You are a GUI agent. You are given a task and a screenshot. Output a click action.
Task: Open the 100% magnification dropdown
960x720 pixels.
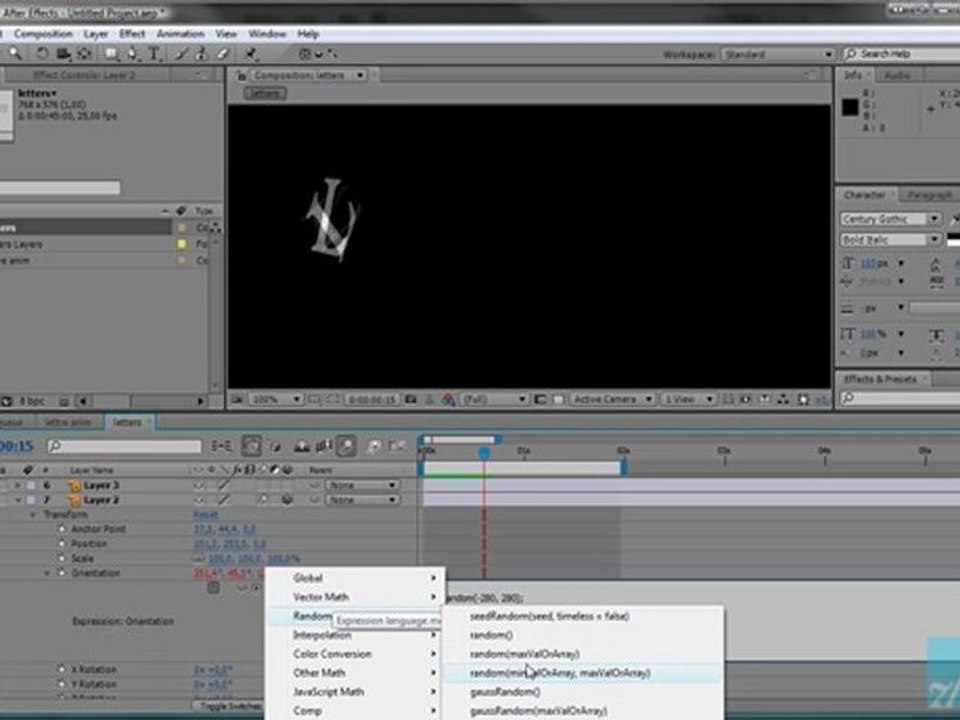pyautogui.click(x=276, y=400)
